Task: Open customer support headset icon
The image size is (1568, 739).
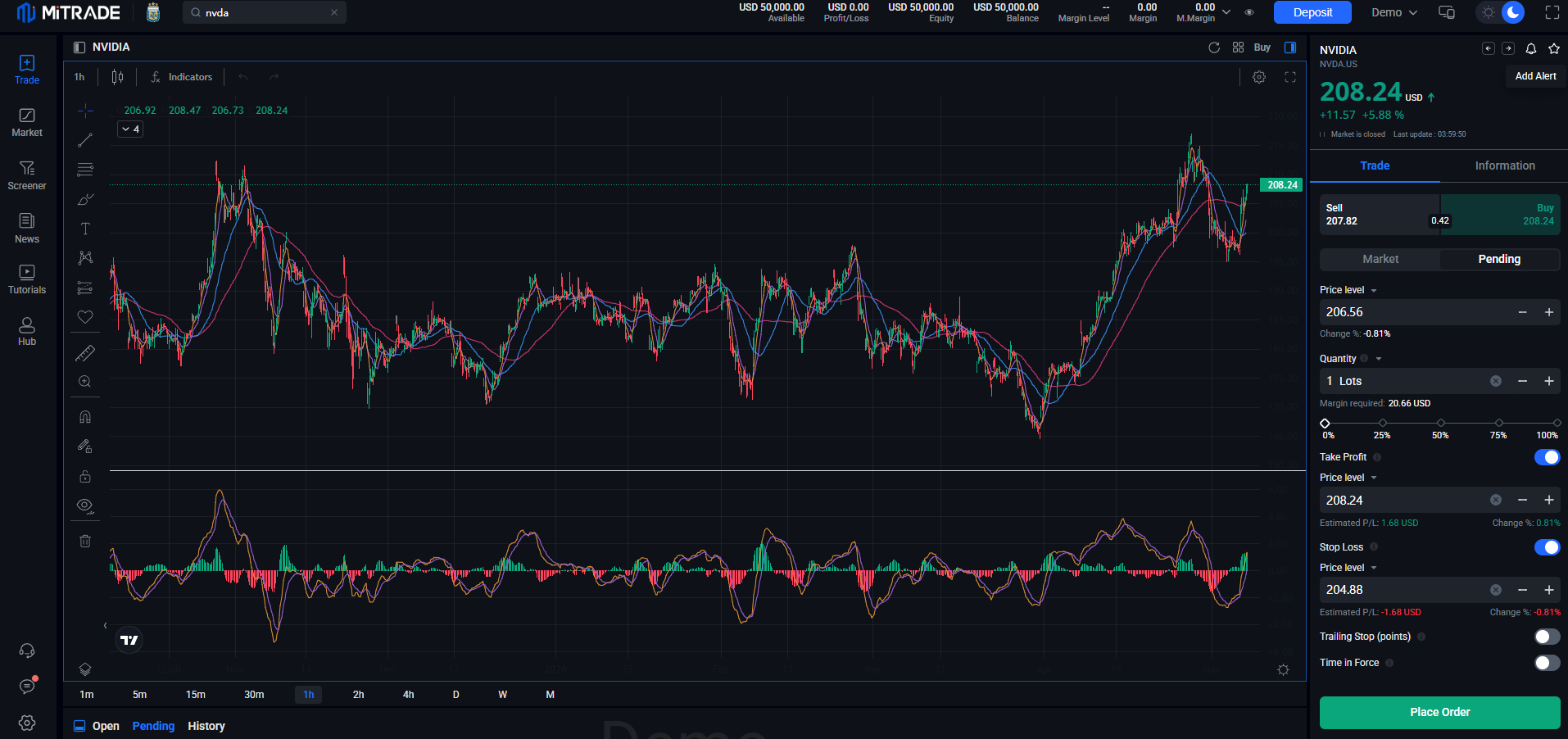Action: click(x=27, y=651)
